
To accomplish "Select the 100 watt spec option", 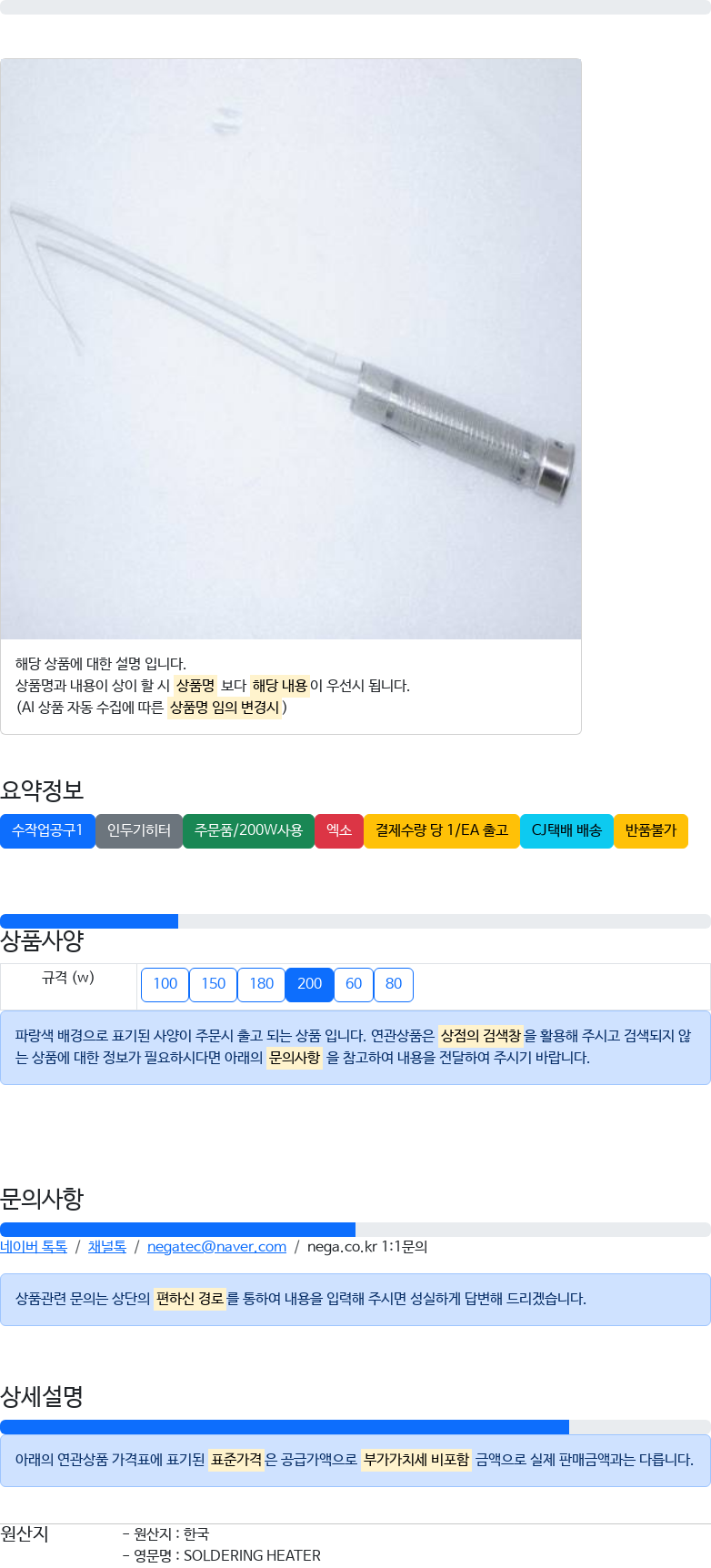I will 165,984.
